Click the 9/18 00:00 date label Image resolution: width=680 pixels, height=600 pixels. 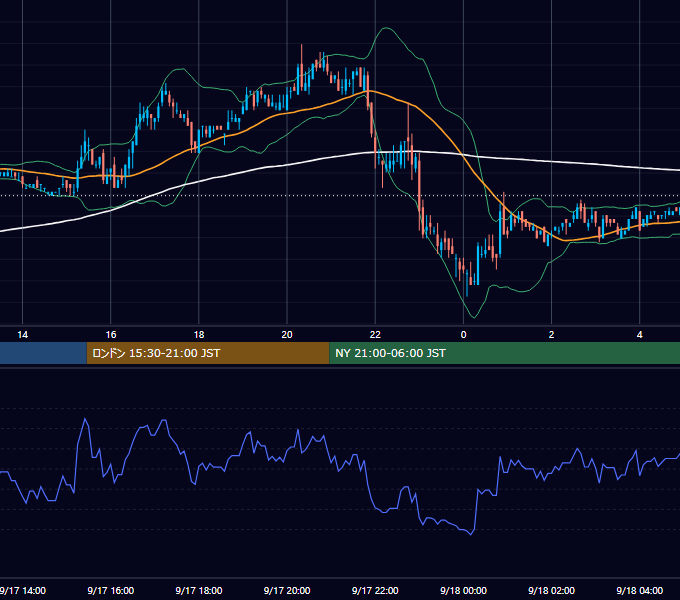click(x=463, y=590)
